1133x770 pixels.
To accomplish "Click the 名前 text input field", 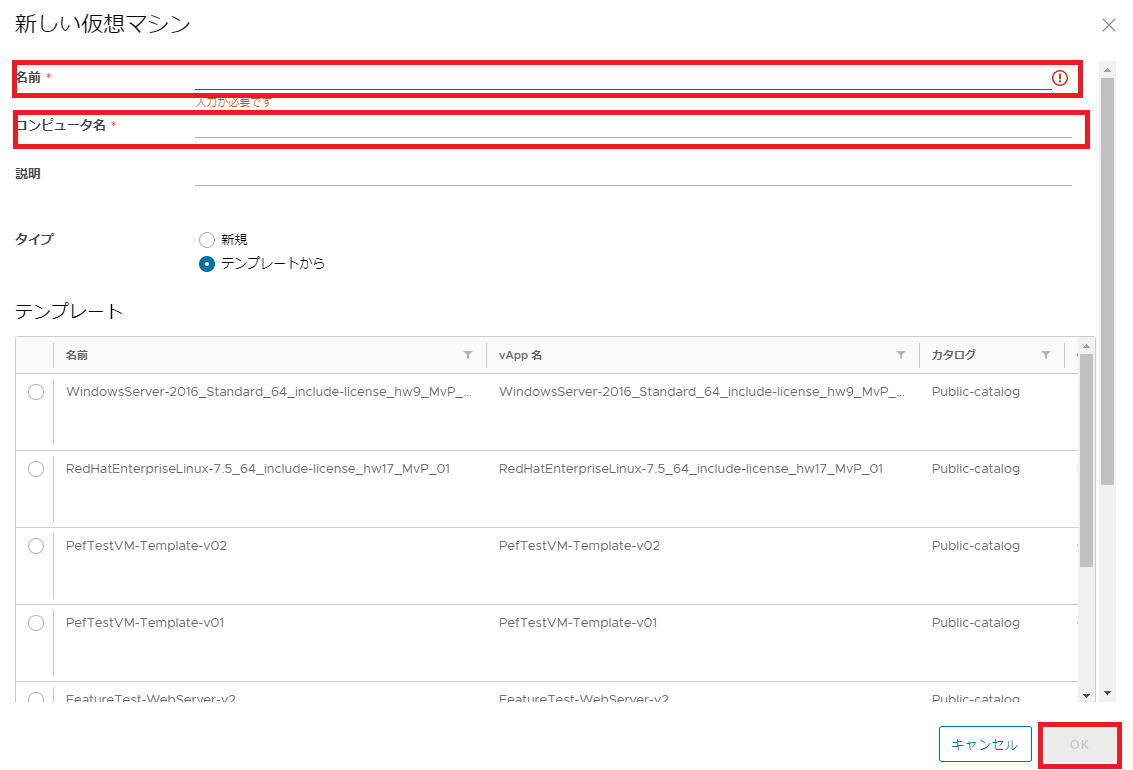I will coord(620,78).
